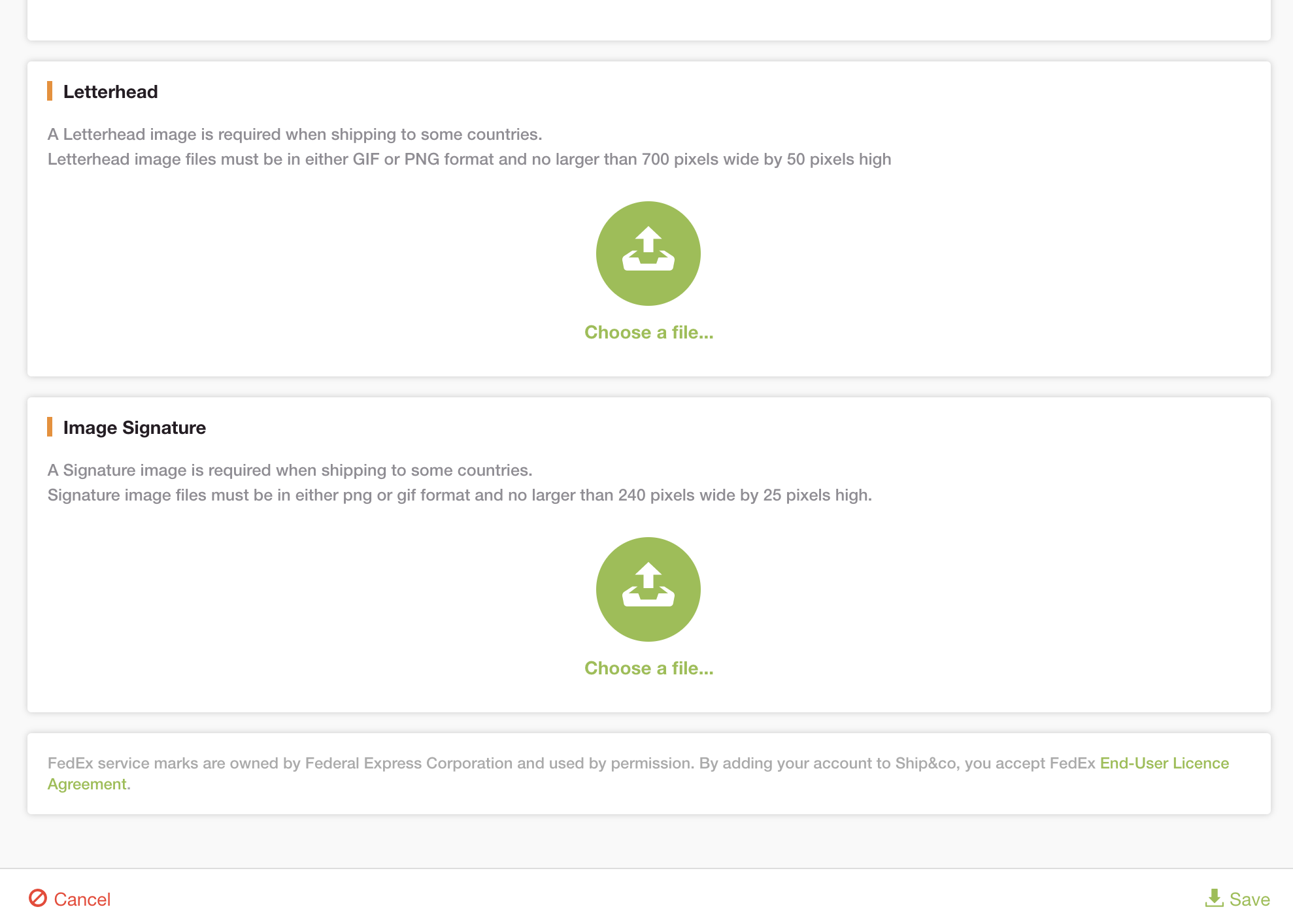1293x924 pixels.
Task: Click the 'A Letterhead image is required' sentence
Action: [x=295, y=135]
